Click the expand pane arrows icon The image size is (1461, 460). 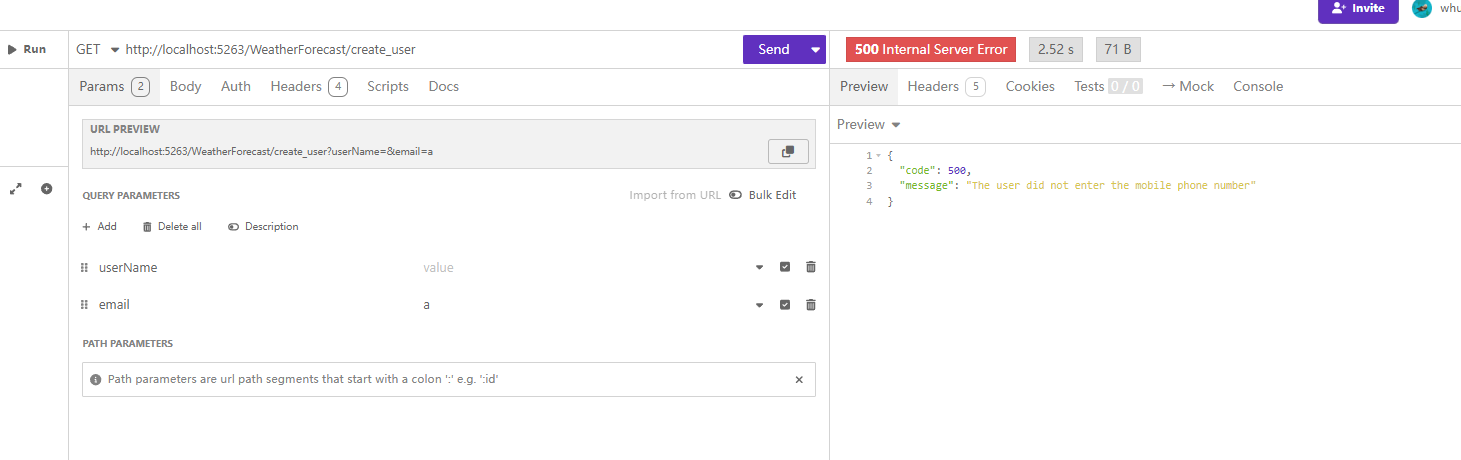[16, 188]
